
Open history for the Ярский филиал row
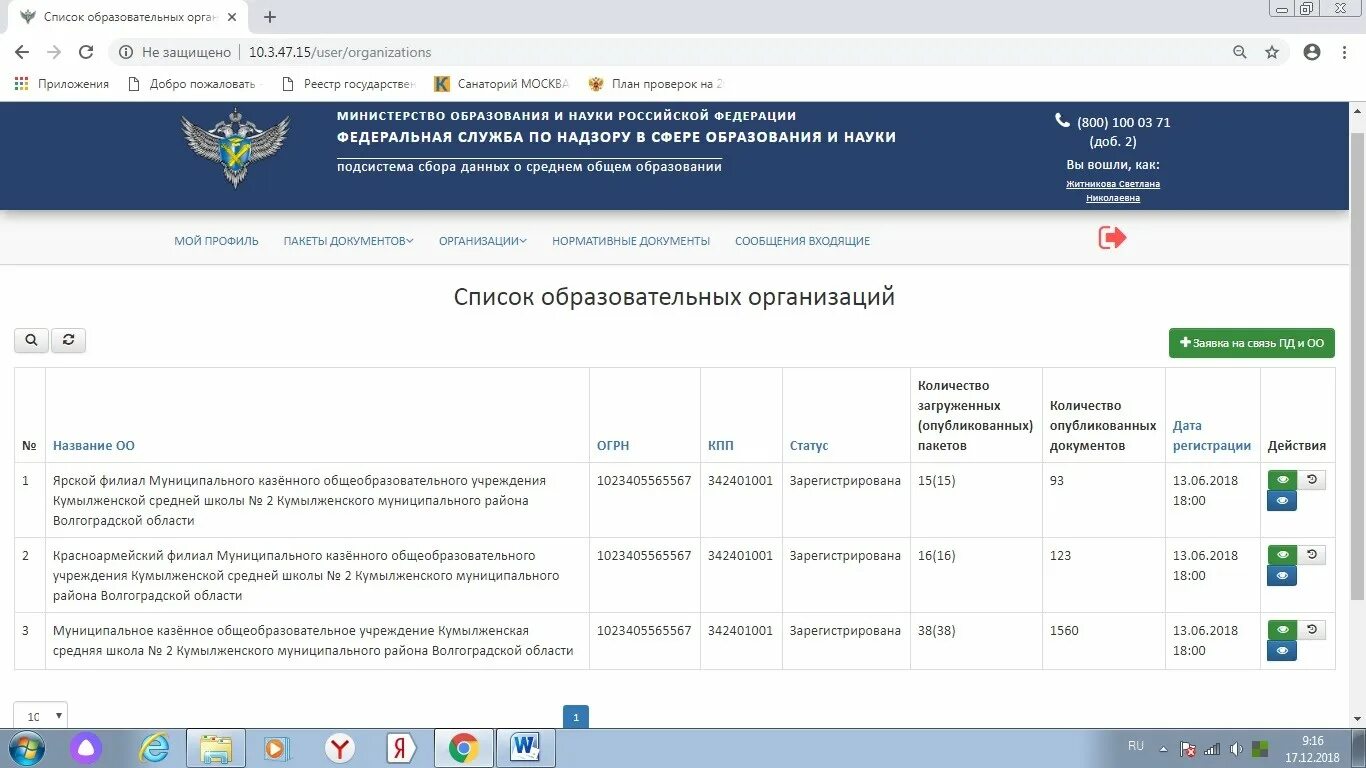pos(1313,479)
